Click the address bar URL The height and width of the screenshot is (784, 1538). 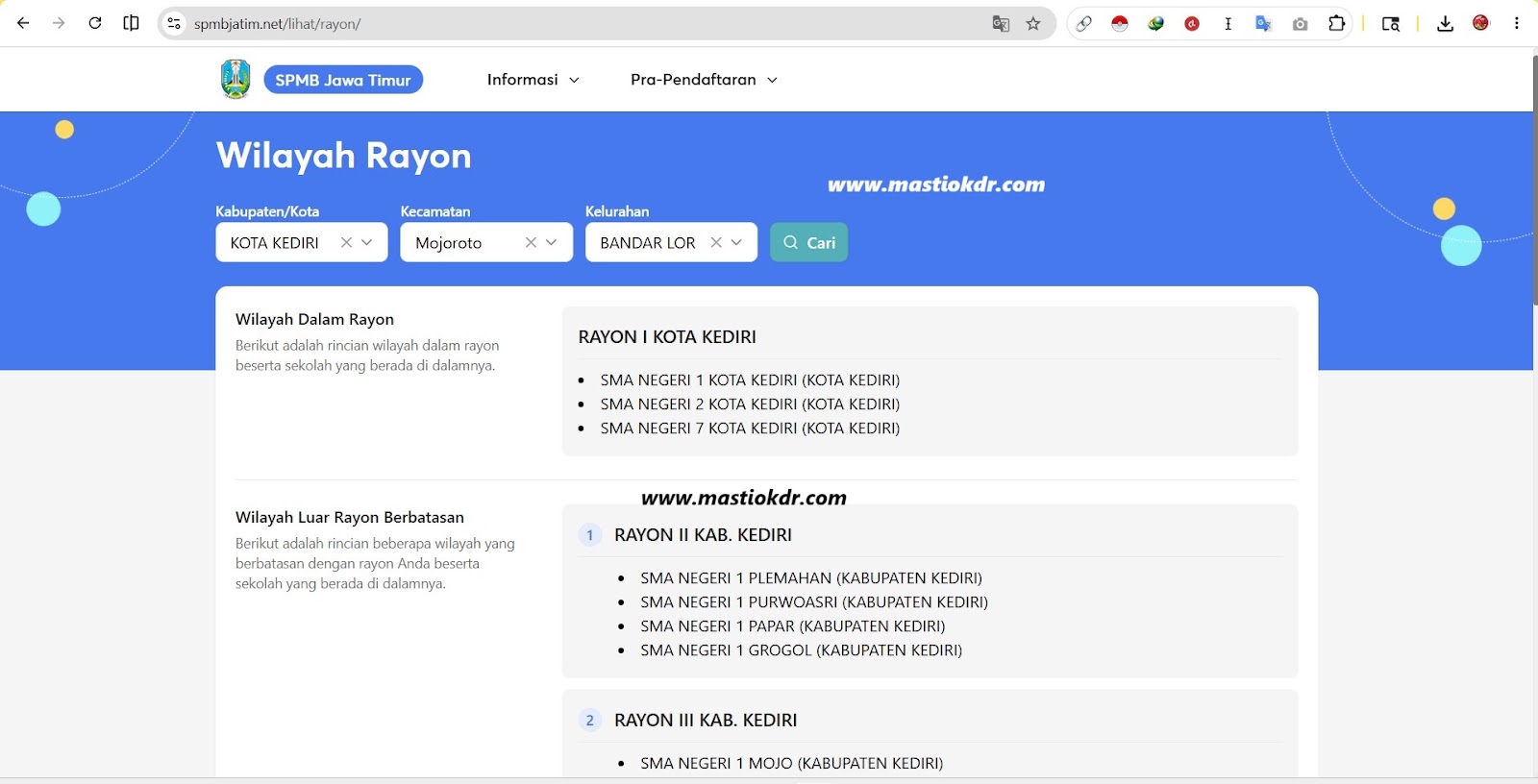pos(277,24)
